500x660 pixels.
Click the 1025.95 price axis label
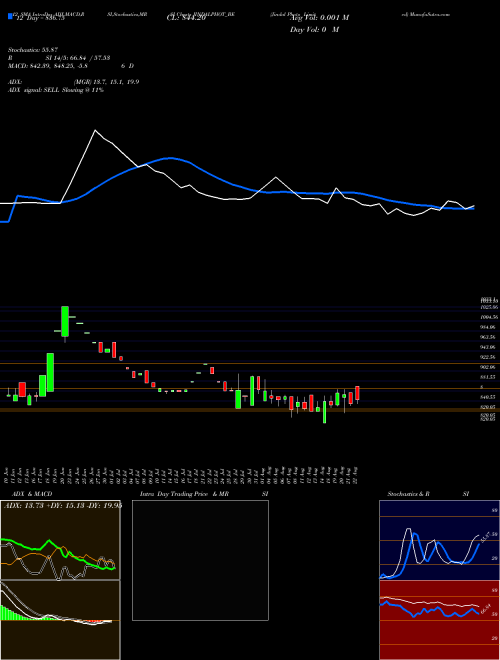[x=489, y=308]
